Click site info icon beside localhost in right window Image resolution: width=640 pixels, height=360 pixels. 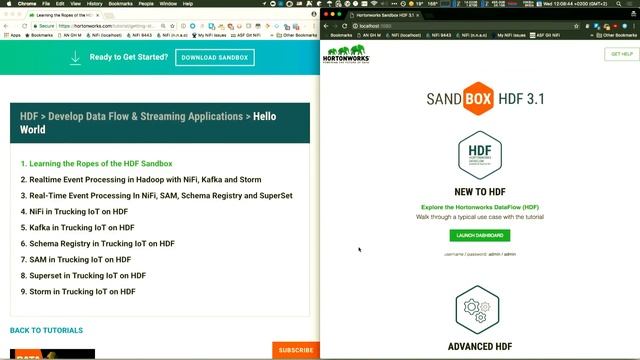[355, 26]
